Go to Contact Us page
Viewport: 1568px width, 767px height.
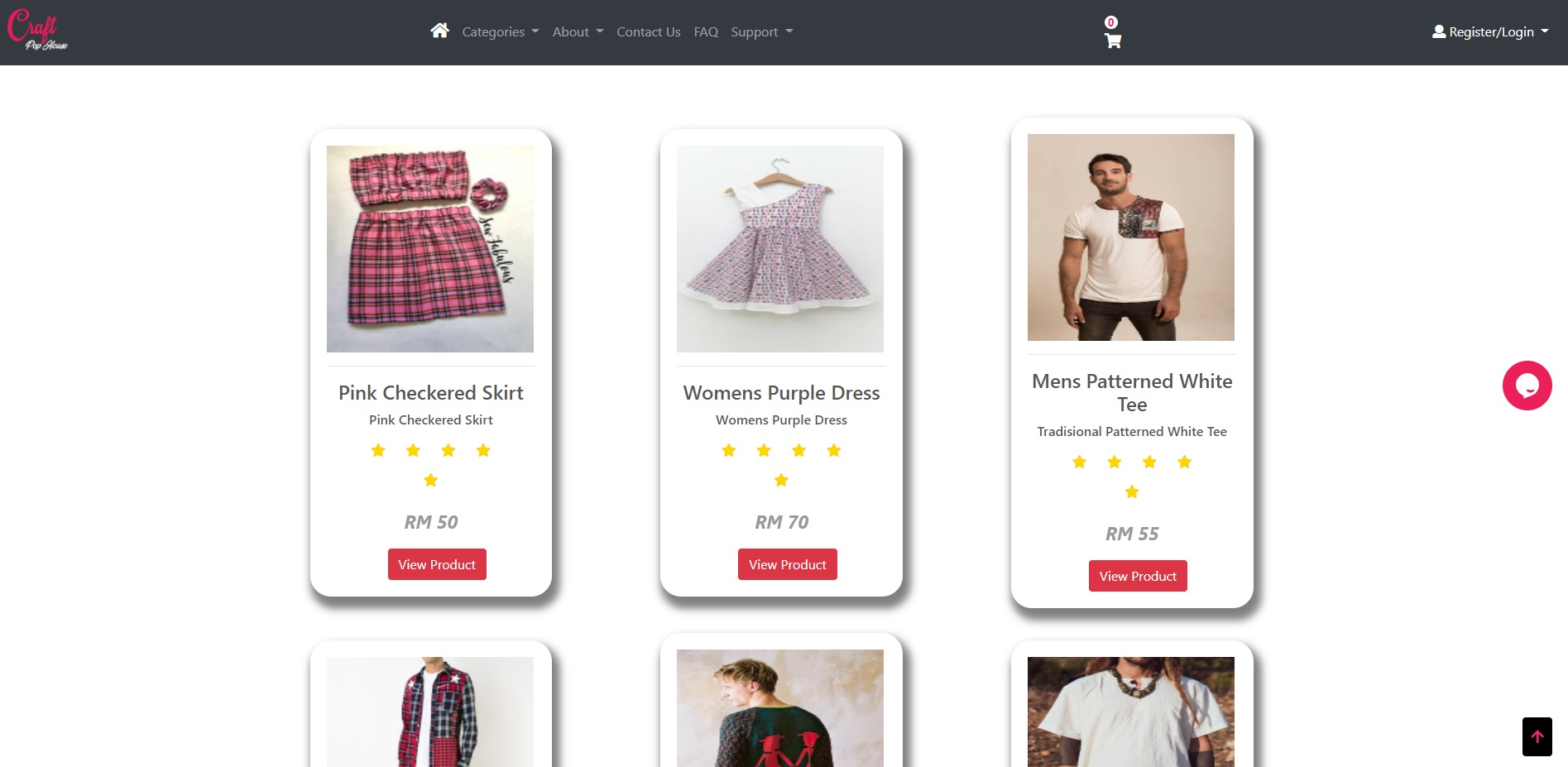tap(649, 31)
